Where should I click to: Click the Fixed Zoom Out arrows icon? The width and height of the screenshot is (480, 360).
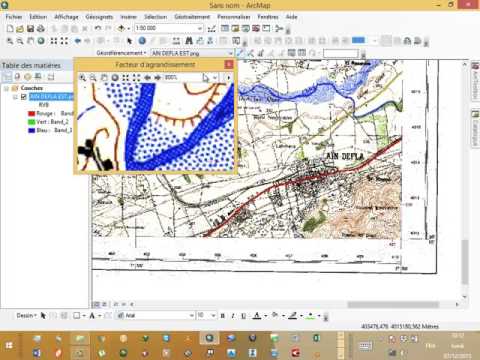pyautogui.click(x=64, y=41)
